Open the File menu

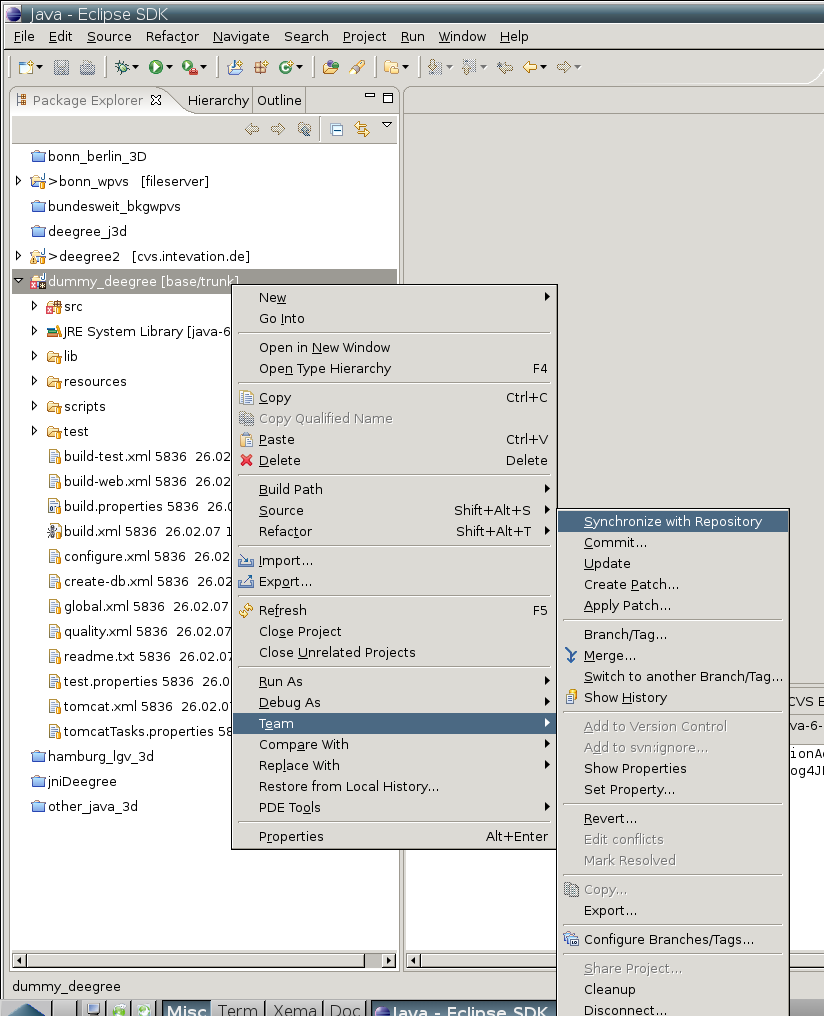24,36
